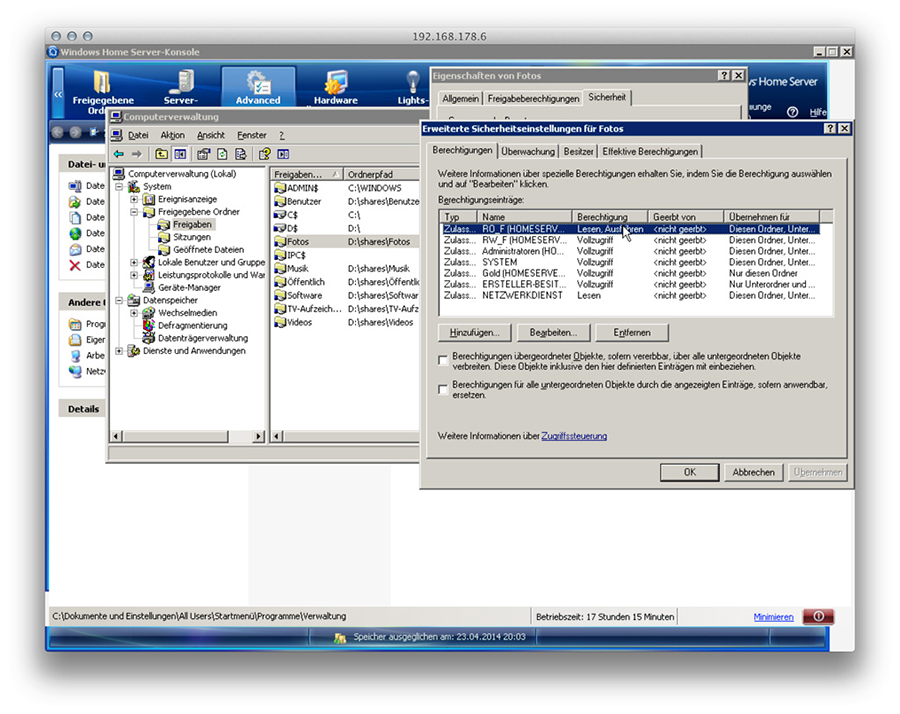Open the Server console tab icon
This screenshot has width=900, height=714.
click(181, 81)
